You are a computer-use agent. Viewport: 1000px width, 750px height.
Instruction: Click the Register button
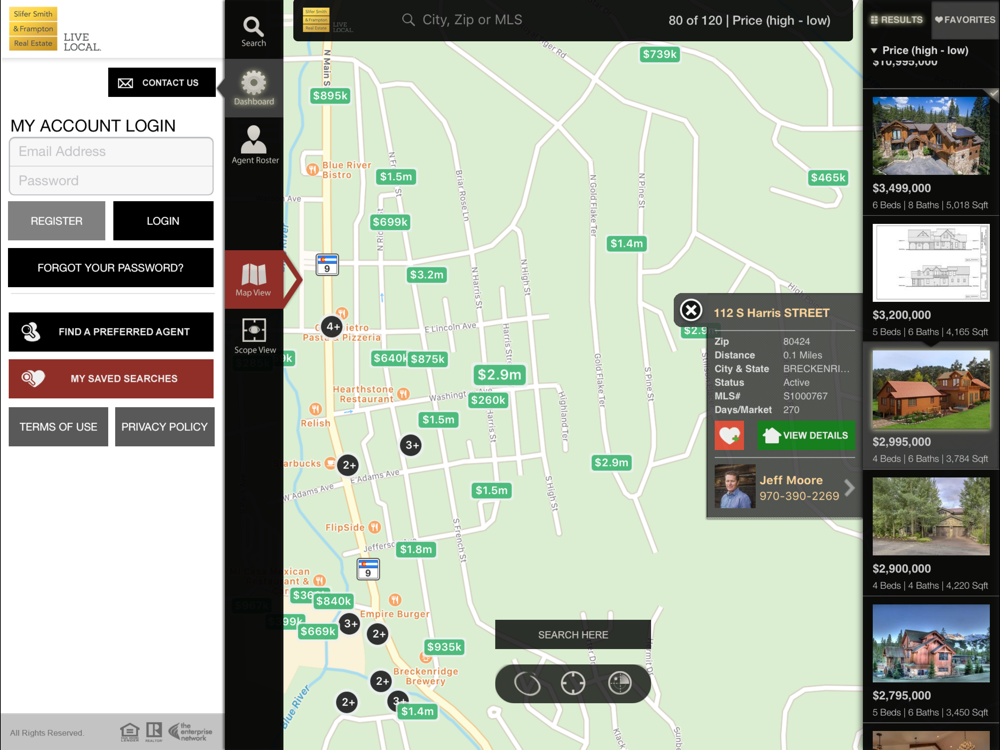point(57,221)
